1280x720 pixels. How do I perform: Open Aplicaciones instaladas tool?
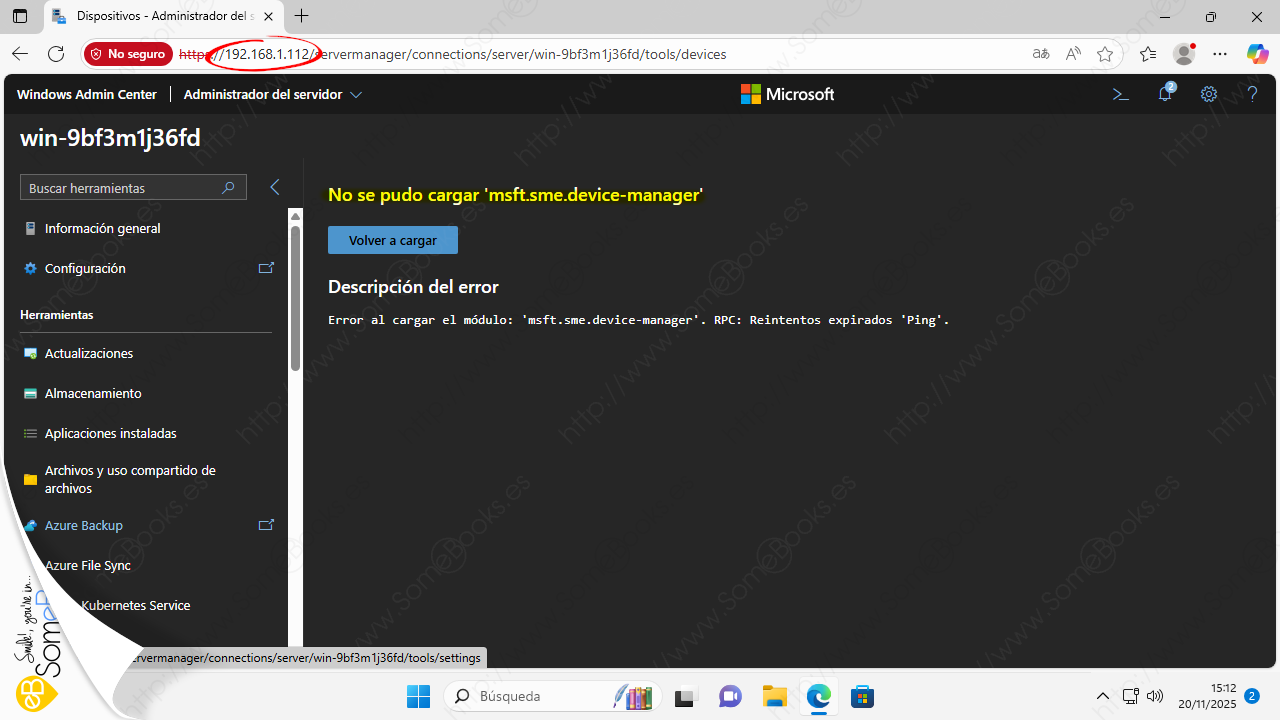pyautogui.click(x=110, y=433)
